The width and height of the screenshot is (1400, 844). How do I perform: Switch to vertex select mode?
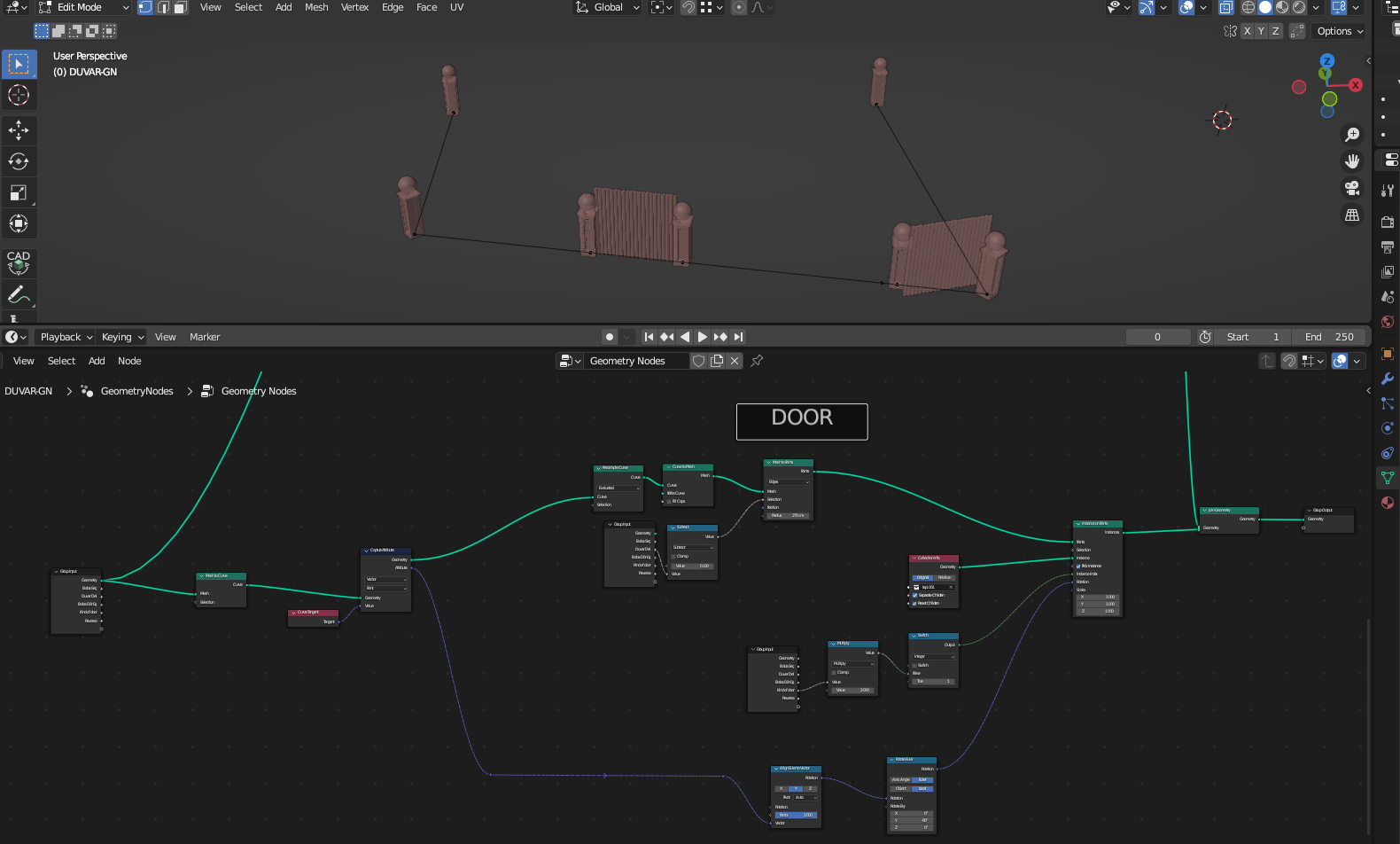(145, 7)
